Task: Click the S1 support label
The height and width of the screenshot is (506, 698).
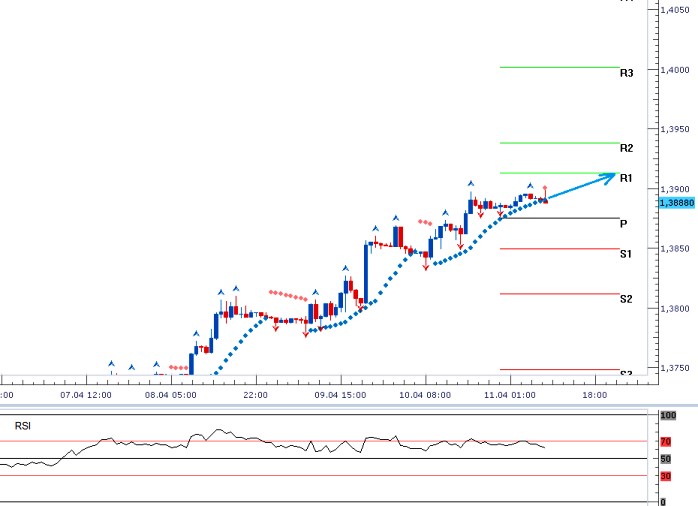Action: [626, 254]
